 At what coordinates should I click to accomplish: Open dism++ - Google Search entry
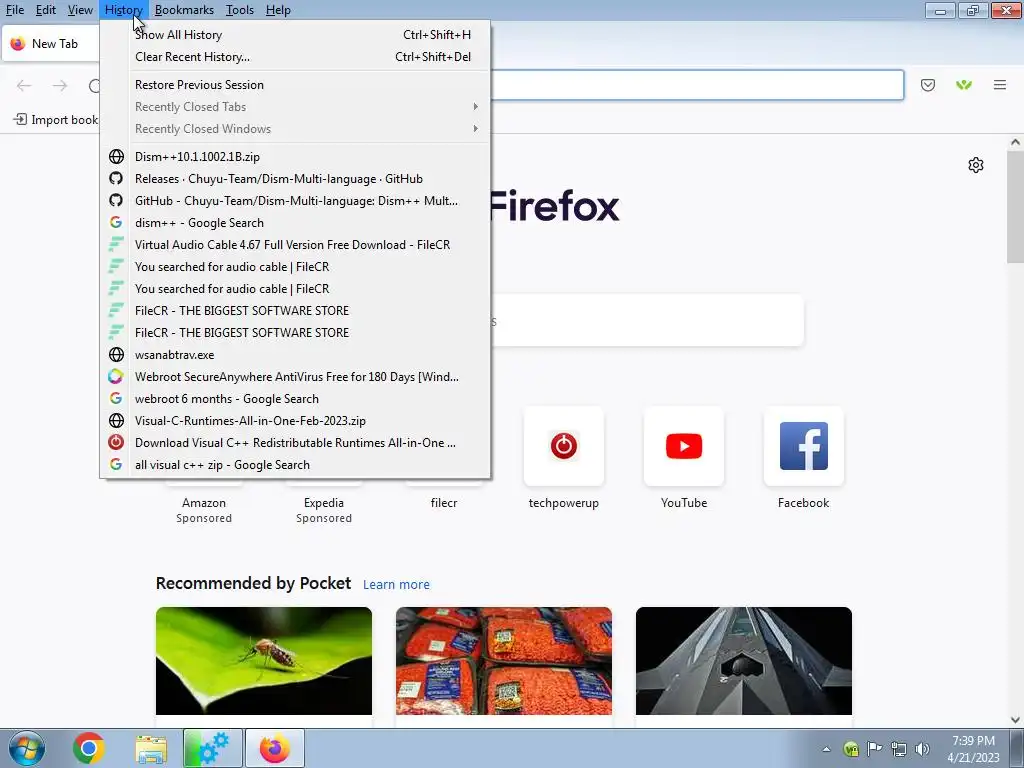coord(295,223)
